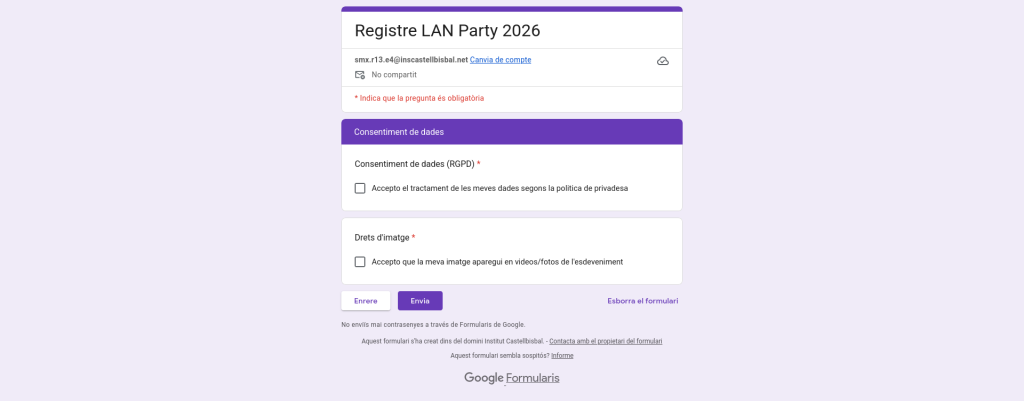
Task: Tick the data processing consent checkbox
Action: pyautogui.click(x=360, y=188)
